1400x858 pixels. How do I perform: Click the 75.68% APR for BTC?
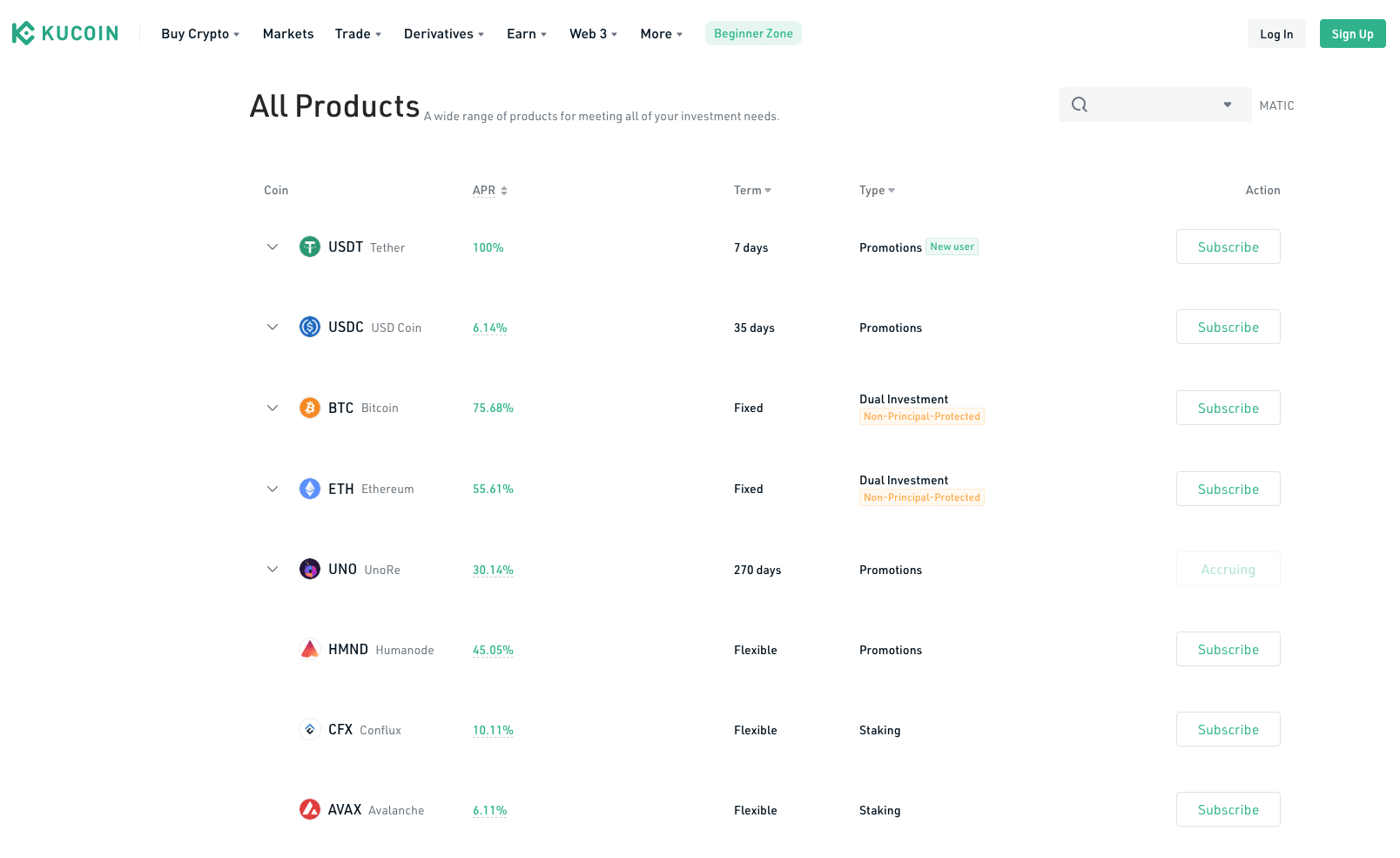click(493, 408)
